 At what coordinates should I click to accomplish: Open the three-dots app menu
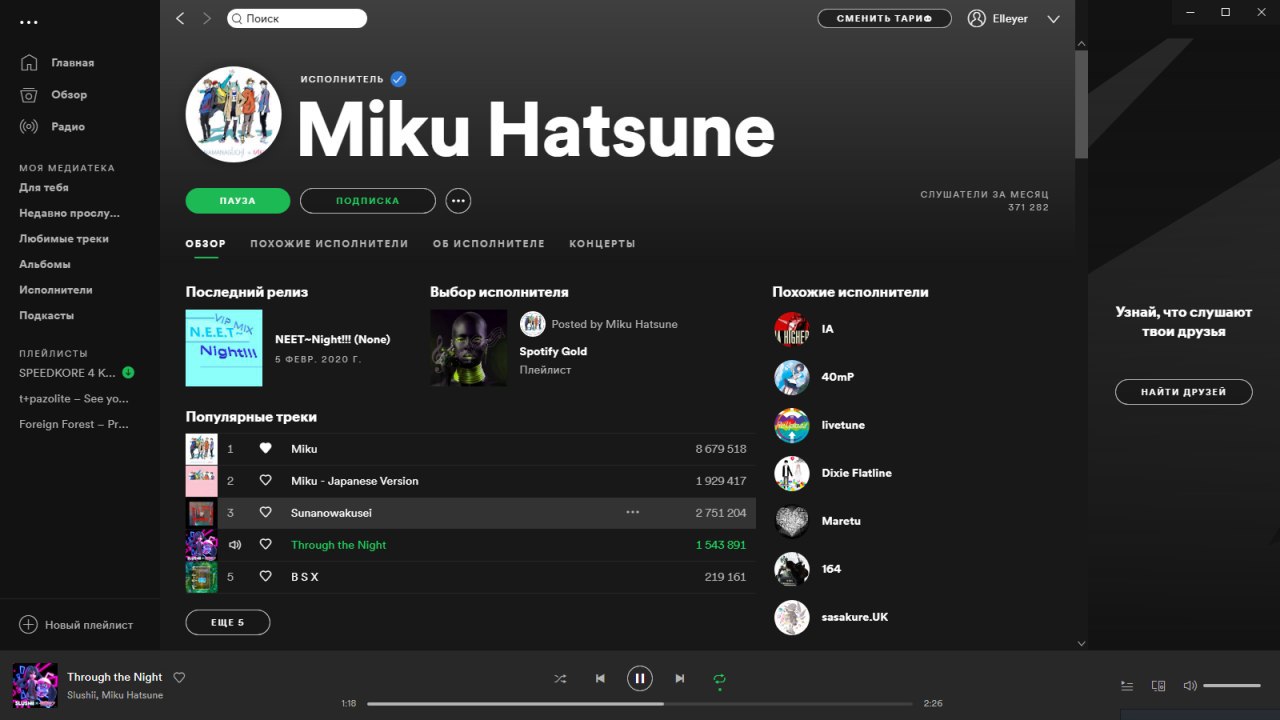click(28, 22)
